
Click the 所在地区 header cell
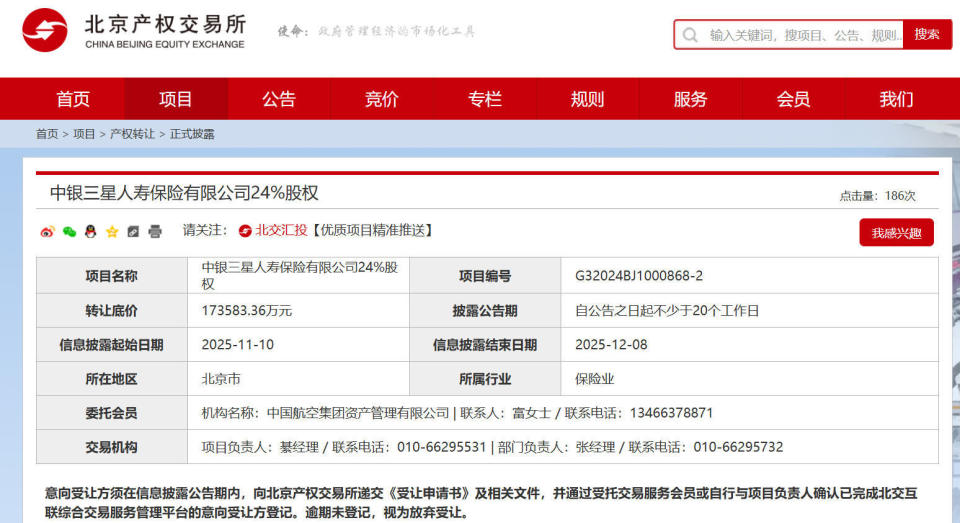pos(111,379)
